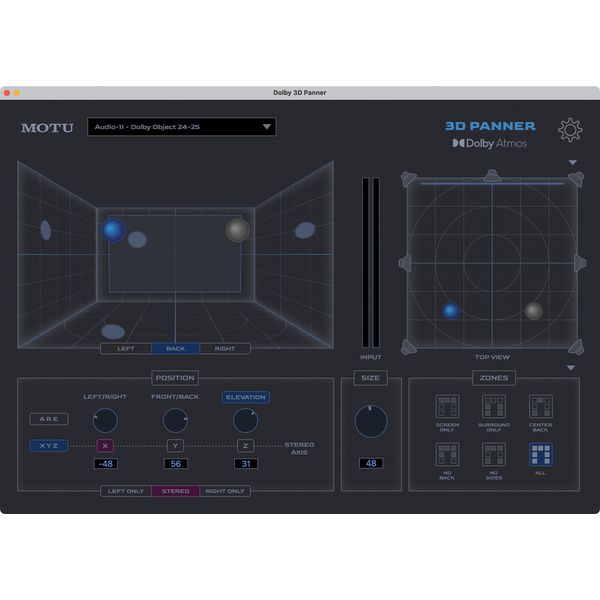The image size is (600, 600).
Task: Click the Size value field showing 48
Action: tap(371, 463)
